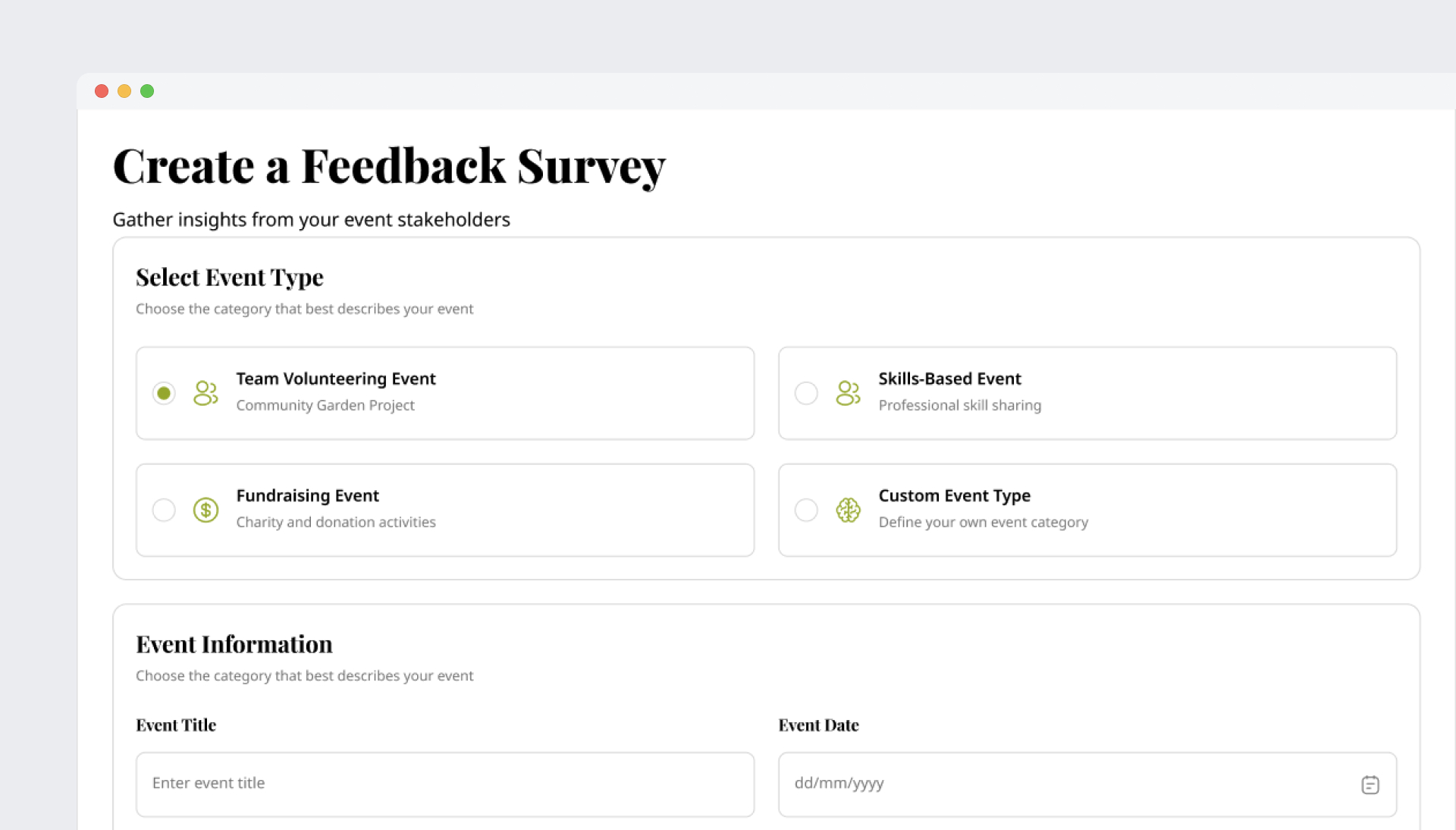Image resolution: width=1456 pixels, height=830 pixels.
Task: Click the people icon for Team Volunteering Event
Action: 206,393
